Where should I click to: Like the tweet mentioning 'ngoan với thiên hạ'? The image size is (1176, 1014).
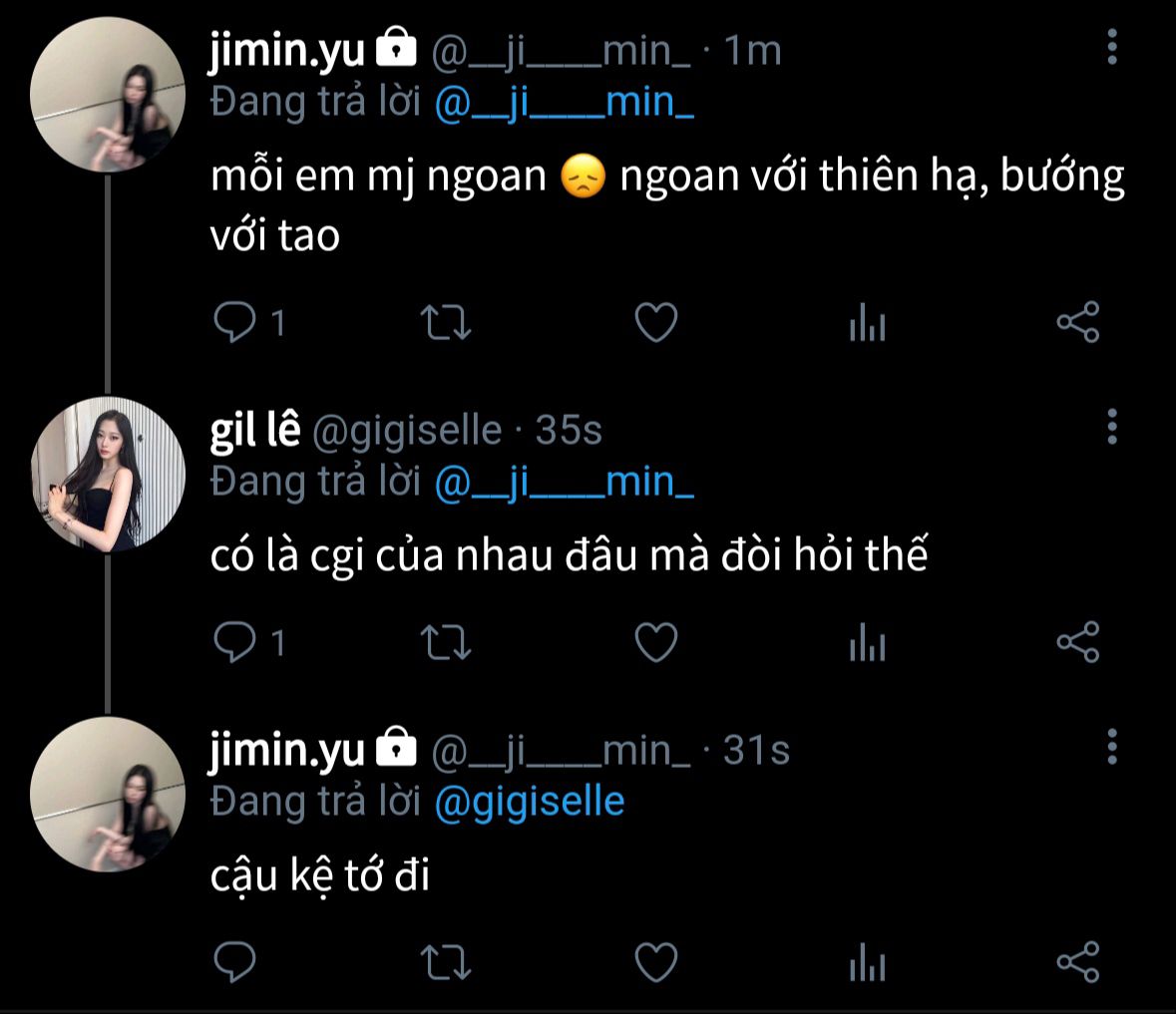pyautogui.click(x=656, y=323)
